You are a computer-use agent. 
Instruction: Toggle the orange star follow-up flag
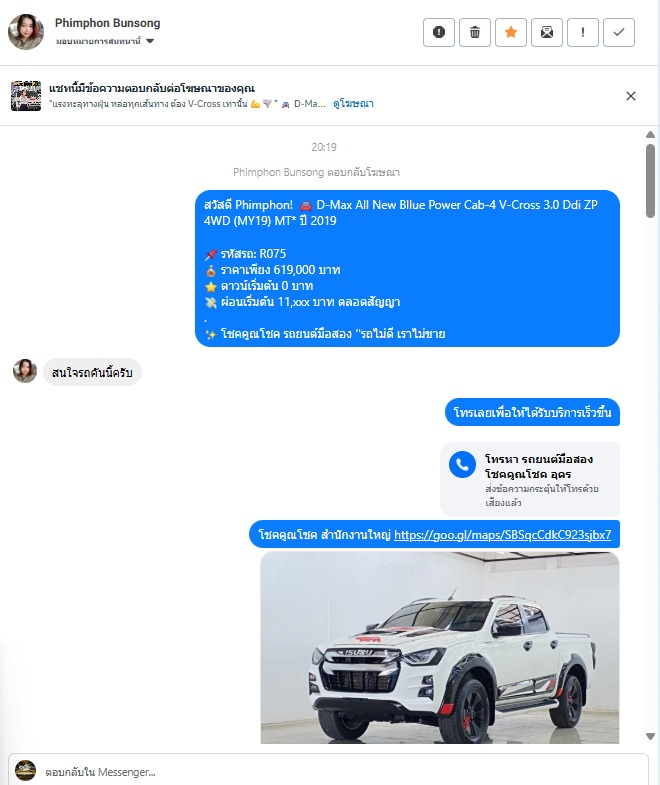tap(511, 33)
